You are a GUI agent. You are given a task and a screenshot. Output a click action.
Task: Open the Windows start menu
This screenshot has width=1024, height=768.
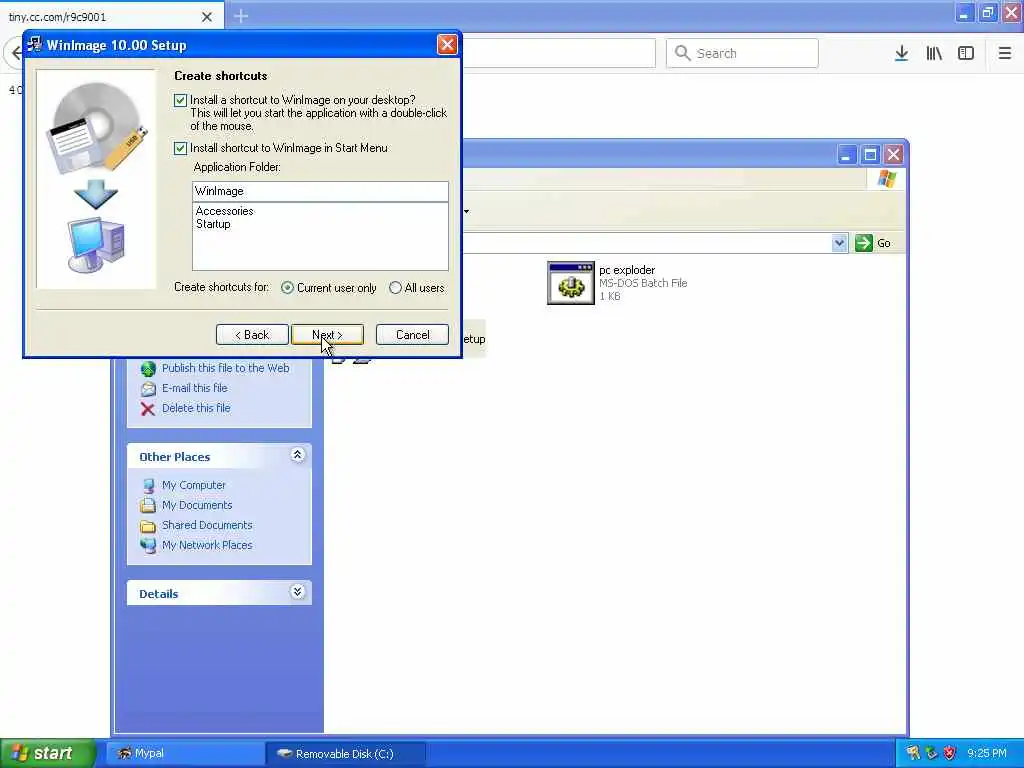click(x=48, y=753)
